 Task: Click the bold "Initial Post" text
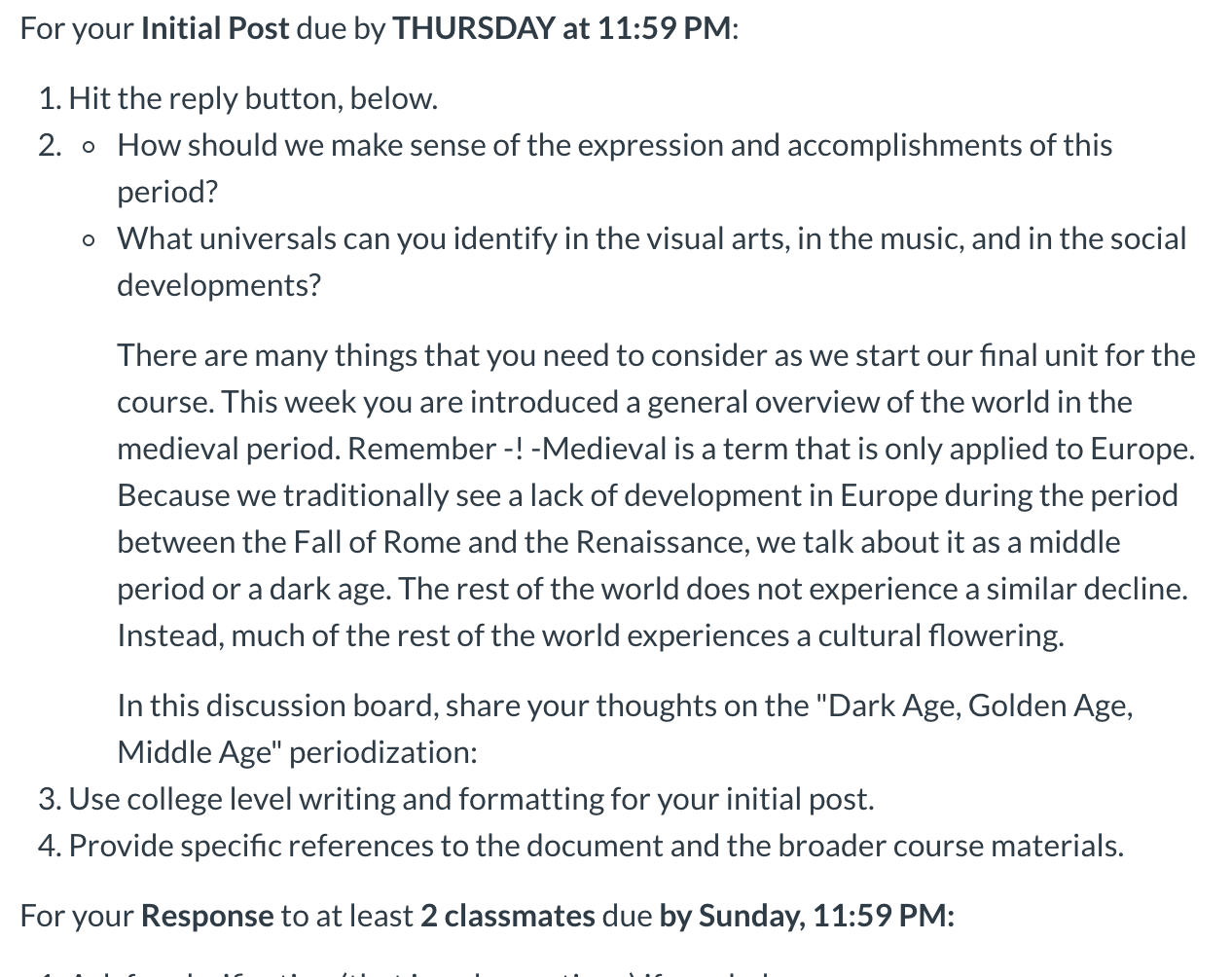pyautogui.click(x=214, y=28)
